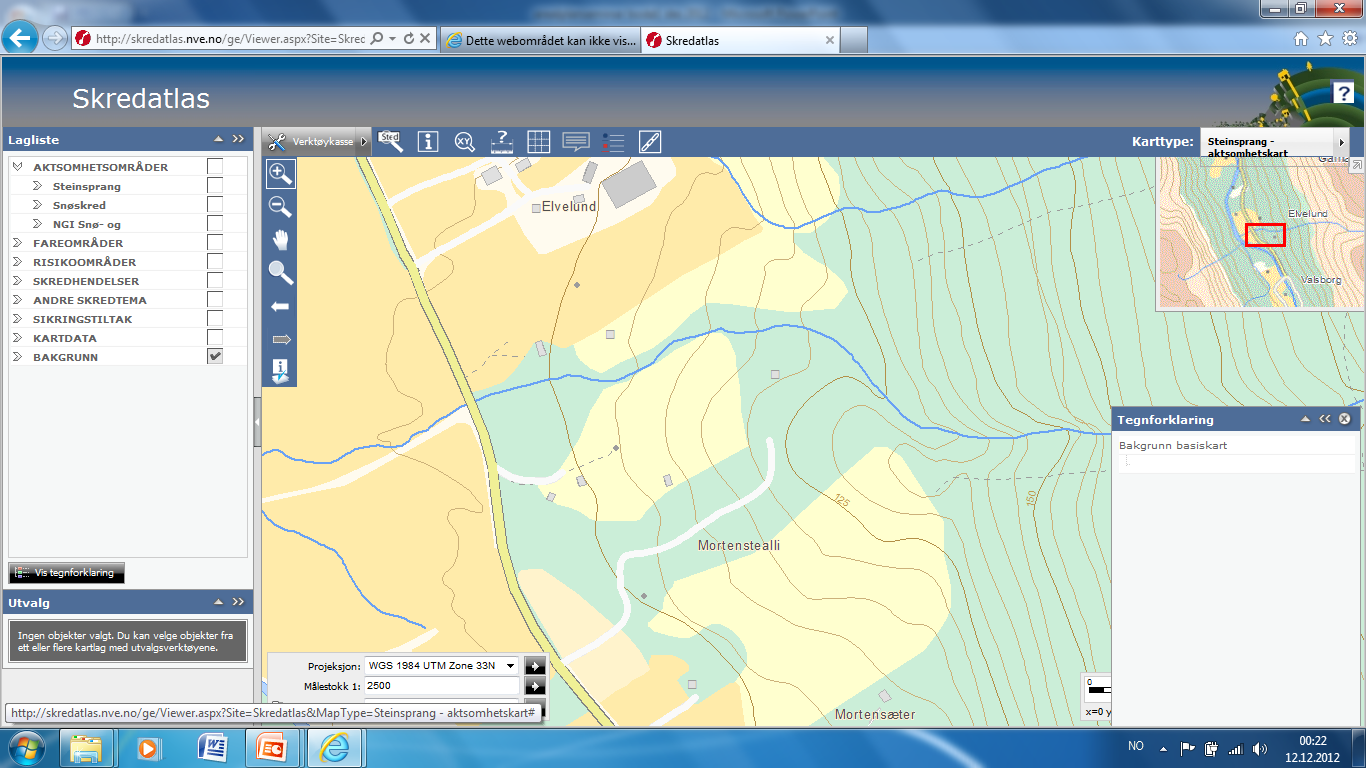1366x768 pixels.
Task: Check the KARTDATA layer checkbox
Action: (x=214, y=337)
